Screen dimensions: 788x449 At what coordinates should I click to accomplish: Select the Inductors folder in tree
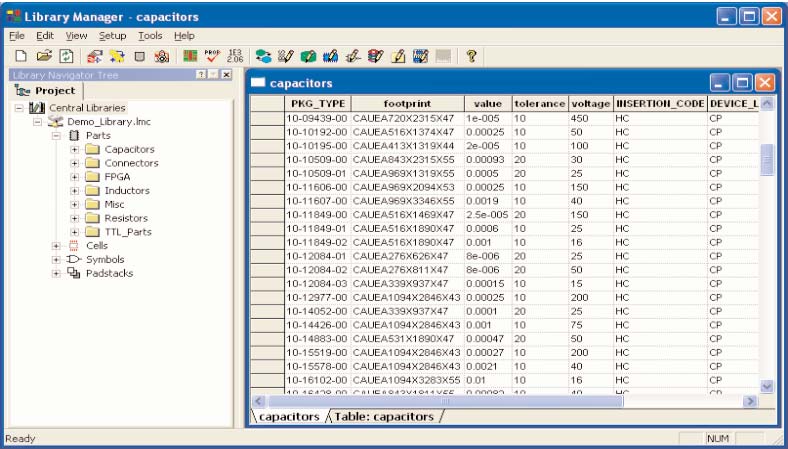tap(125, 190)
